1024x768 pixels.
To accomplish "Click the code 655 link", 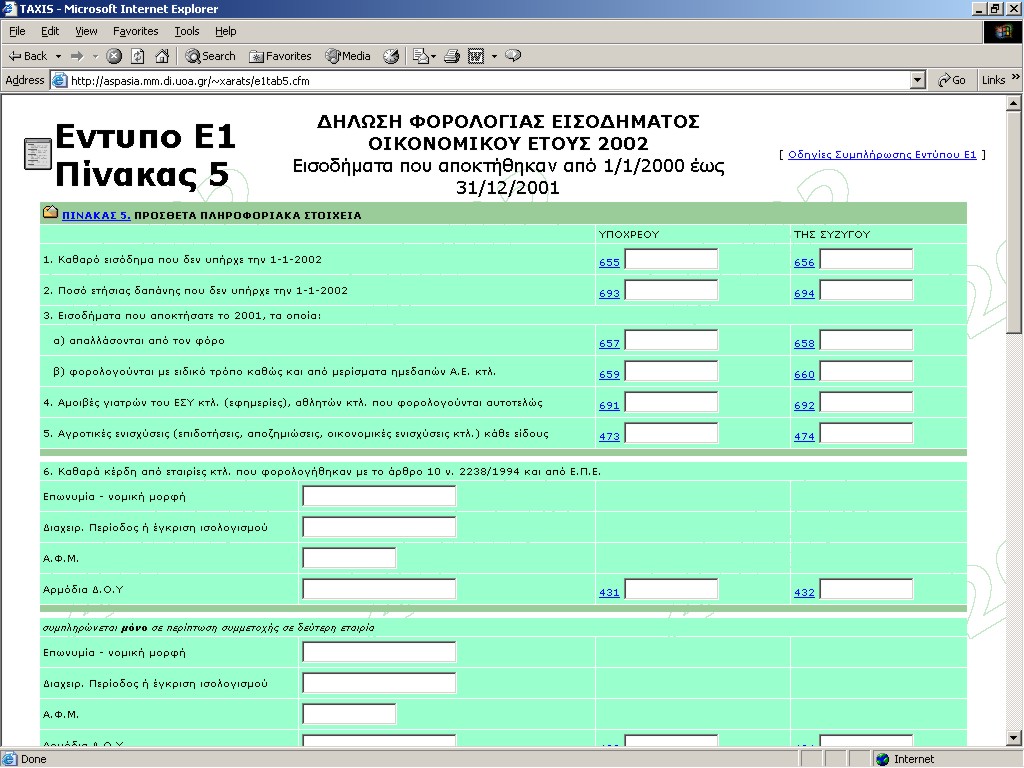I will tap(609, 263).
